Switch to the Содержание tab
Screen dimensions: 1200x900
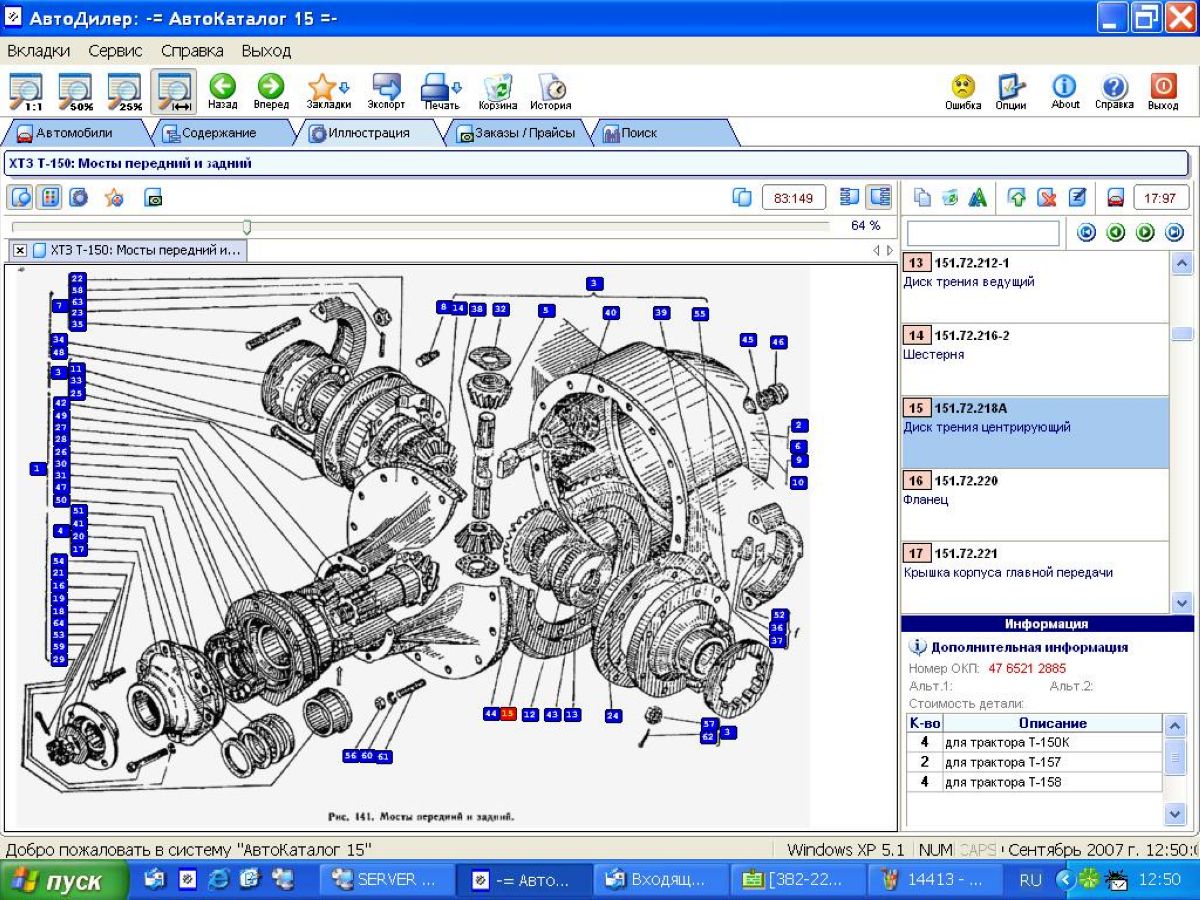210,133
